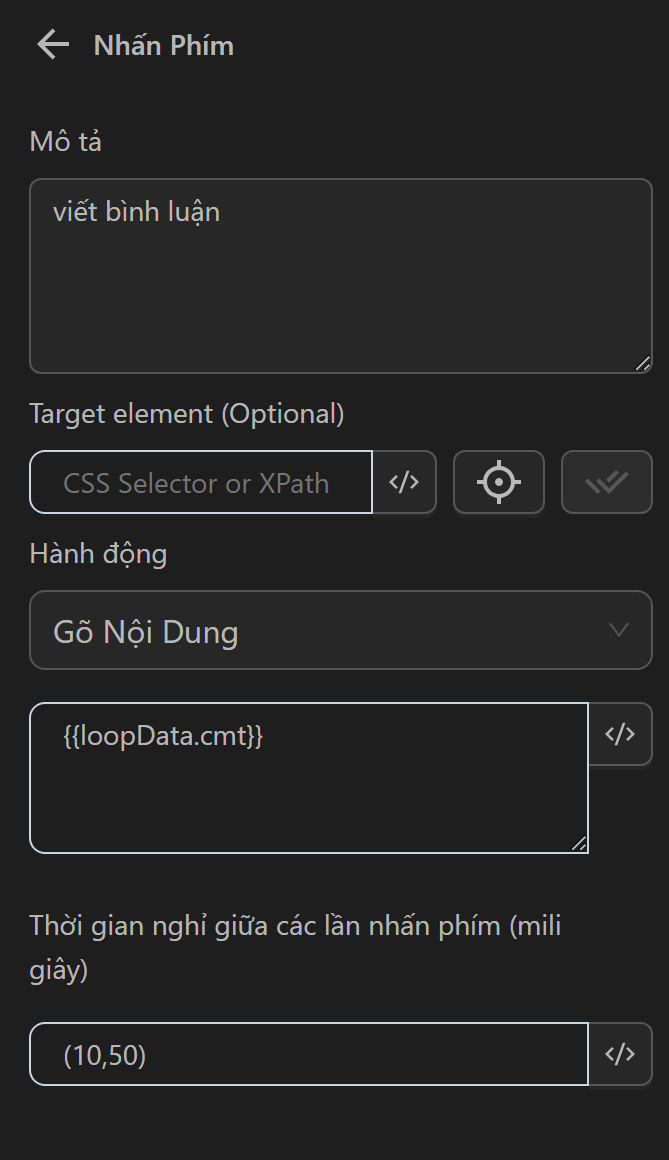
Task: Activate the crosshair element picker button
Action: [498, 483]
